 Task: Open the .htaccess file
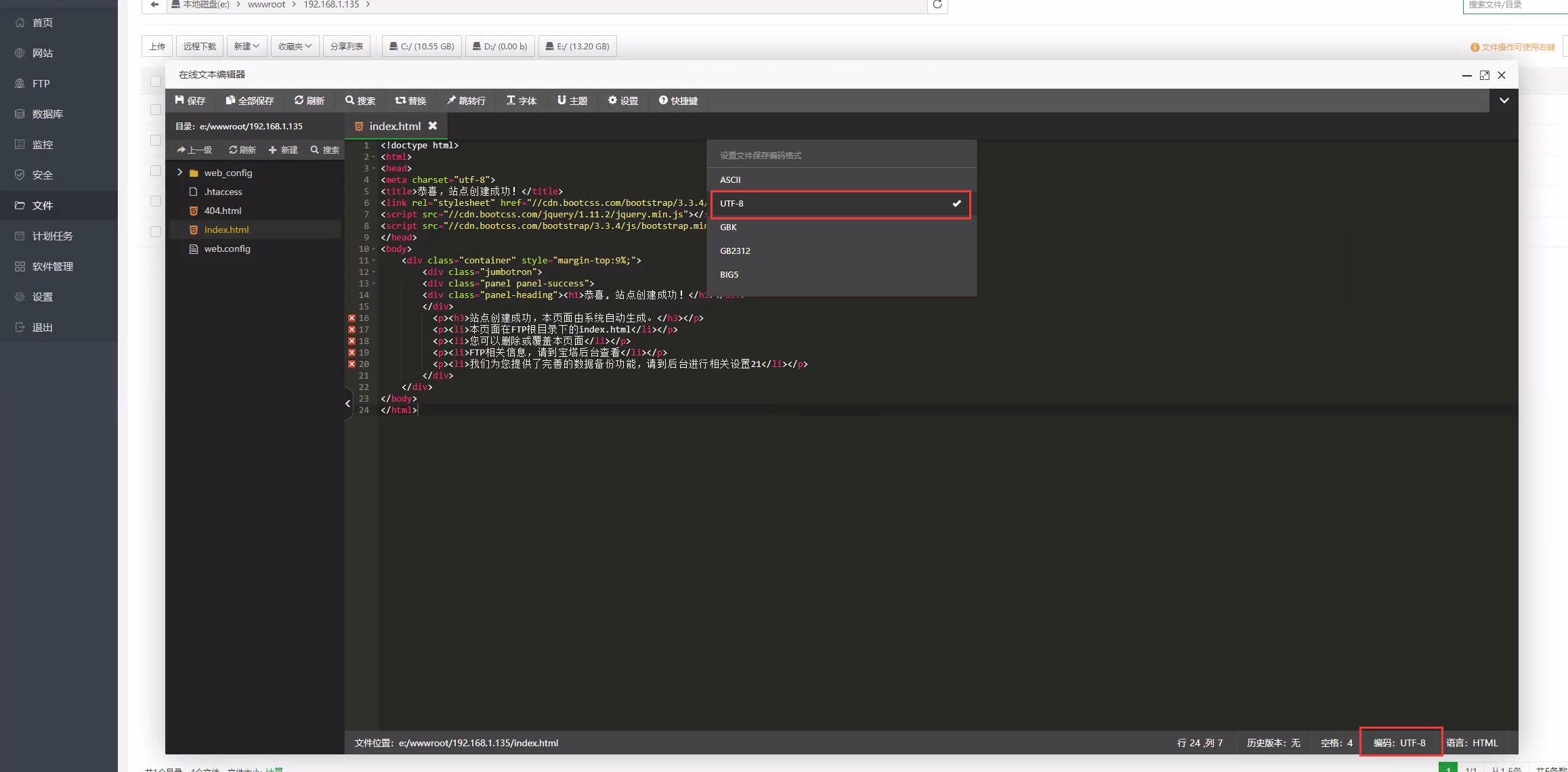point(223,192)
